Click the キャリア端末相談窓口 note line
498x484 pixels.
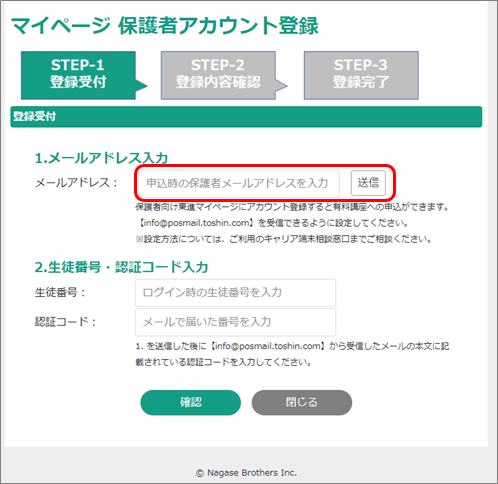(283, 239)
